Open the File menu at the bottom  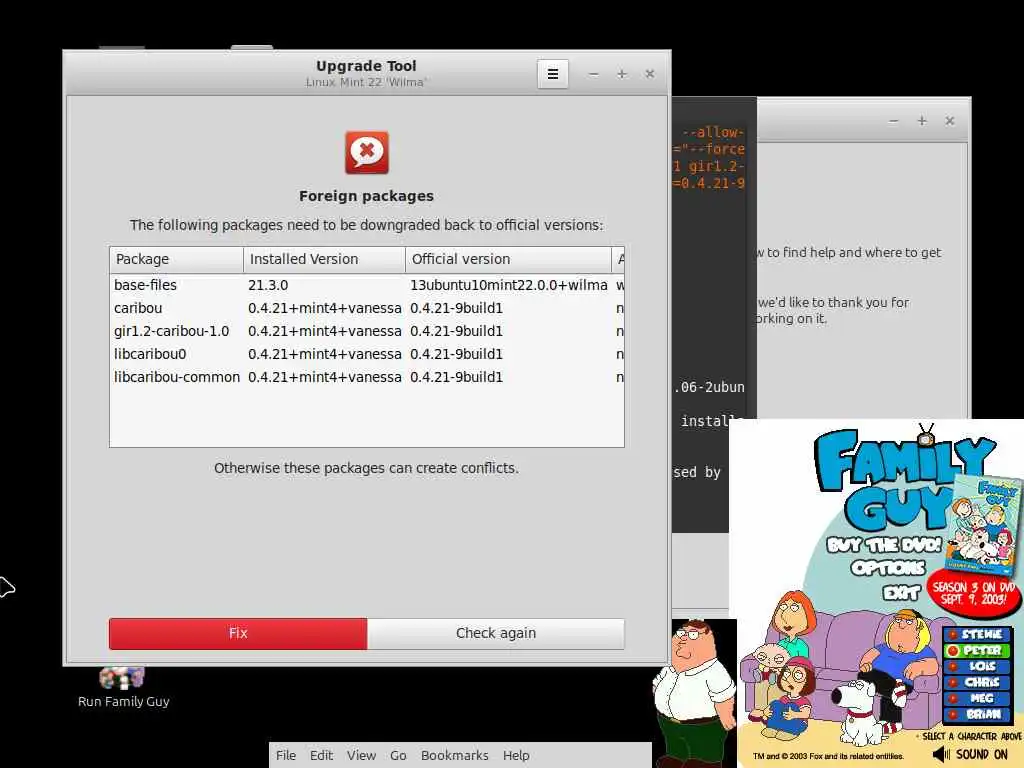[x=285, y=756]
